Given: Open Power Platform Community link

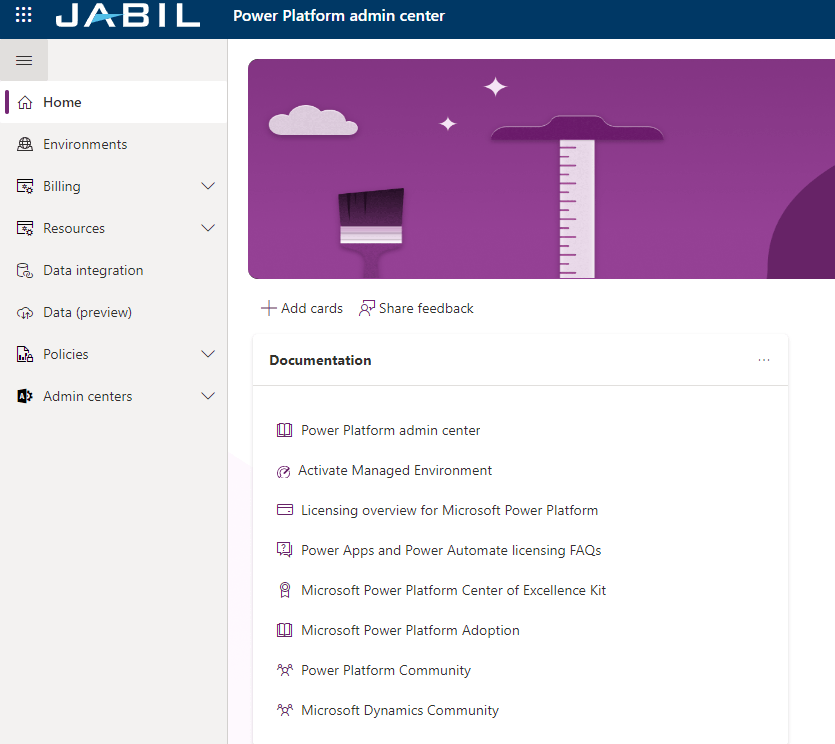Looking at the screenshot, I should tap(386, 670).
